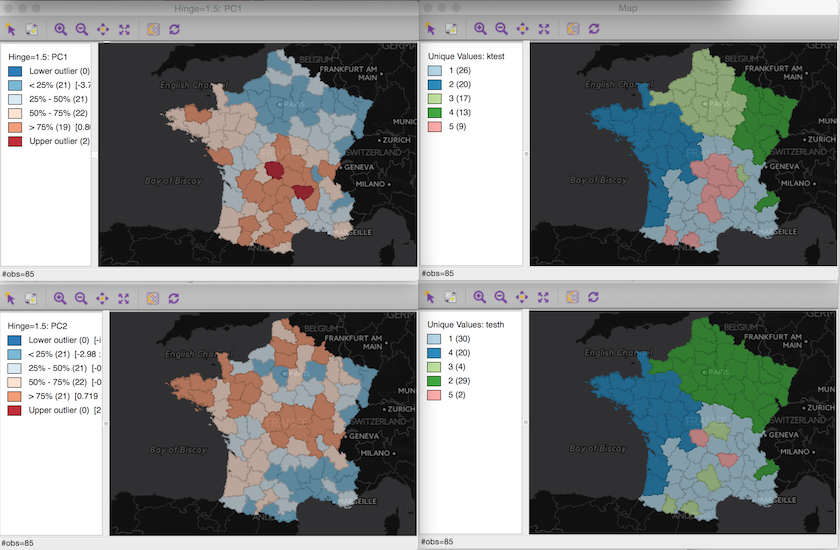This screenshot has width=840, height=550.
Task: Click invert selection icon in ktest map toolbar
Action: click(x=452, y=29)
